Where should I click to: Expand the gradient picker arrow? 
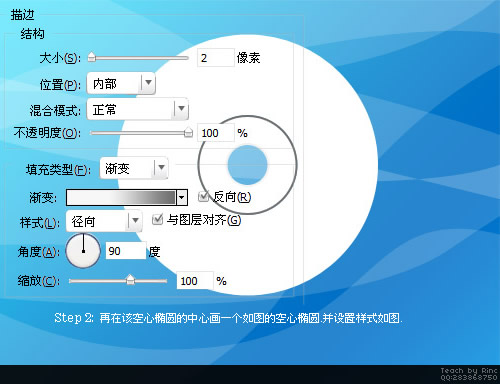click(181, 197)
